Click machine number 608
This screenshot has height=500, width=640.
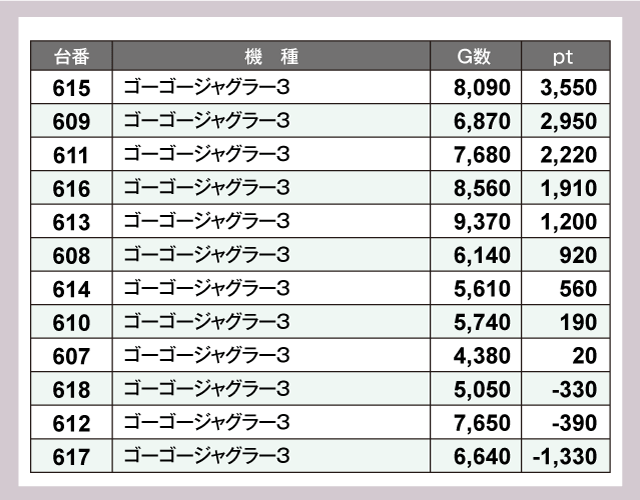tap(71, 256)
